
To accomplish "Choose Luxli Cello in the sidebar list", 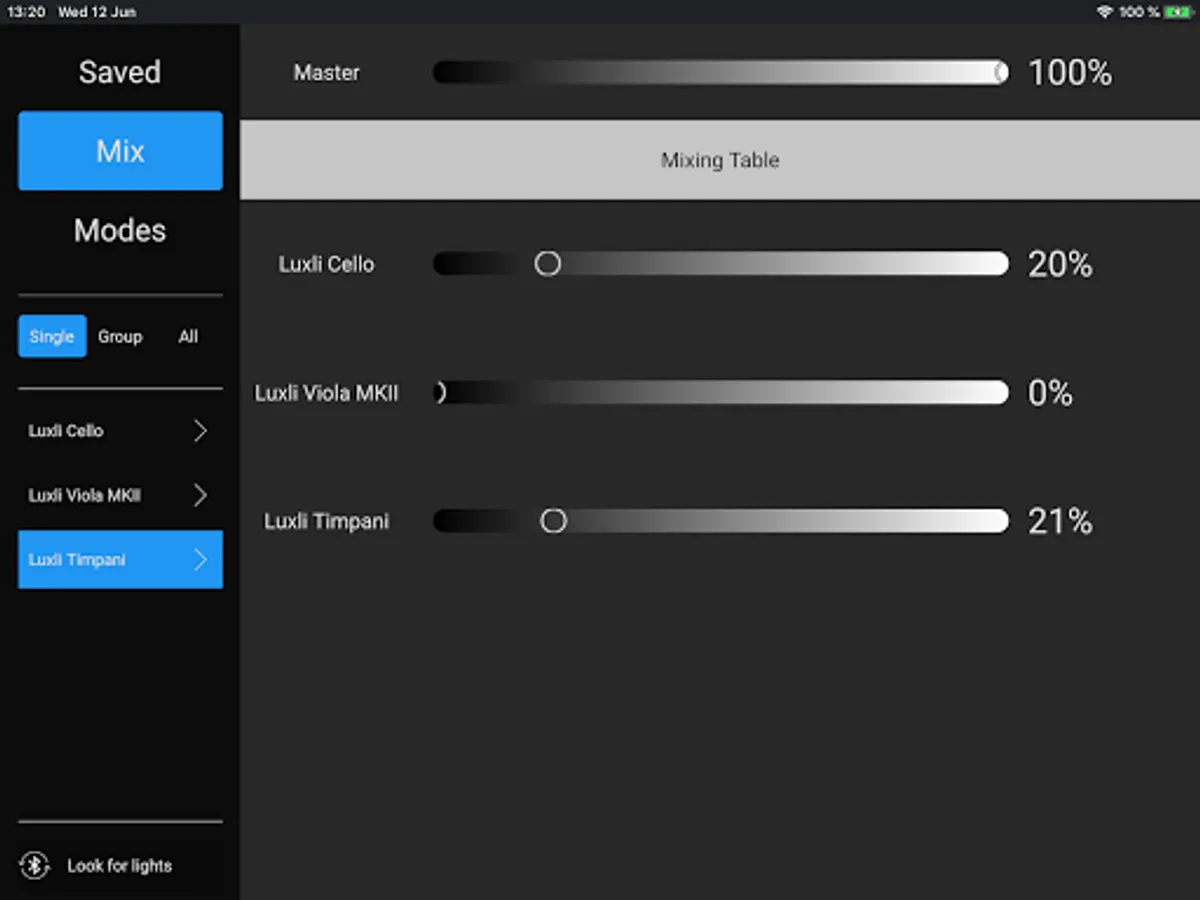I will point(120,431).
